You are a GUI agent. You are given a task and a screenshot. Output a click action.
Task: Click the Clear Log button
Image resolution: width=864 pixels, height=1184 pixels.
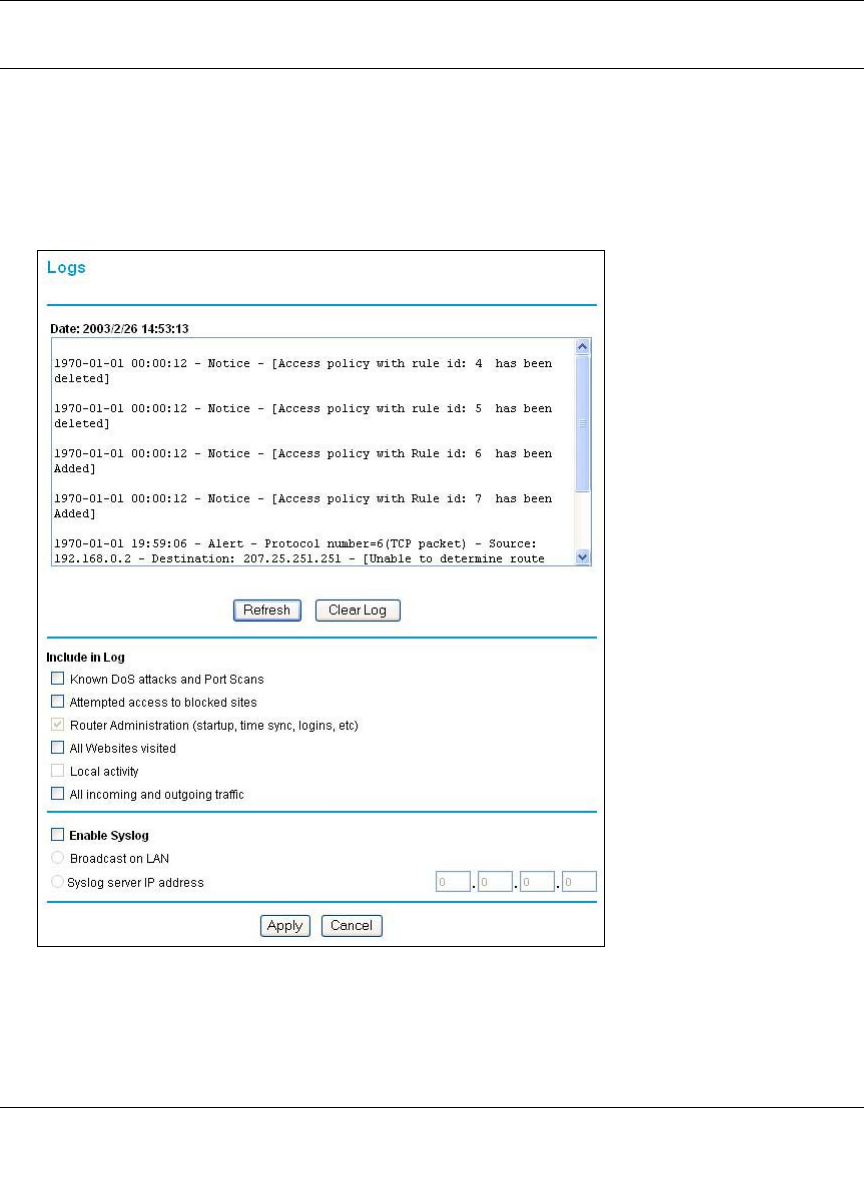357,610
